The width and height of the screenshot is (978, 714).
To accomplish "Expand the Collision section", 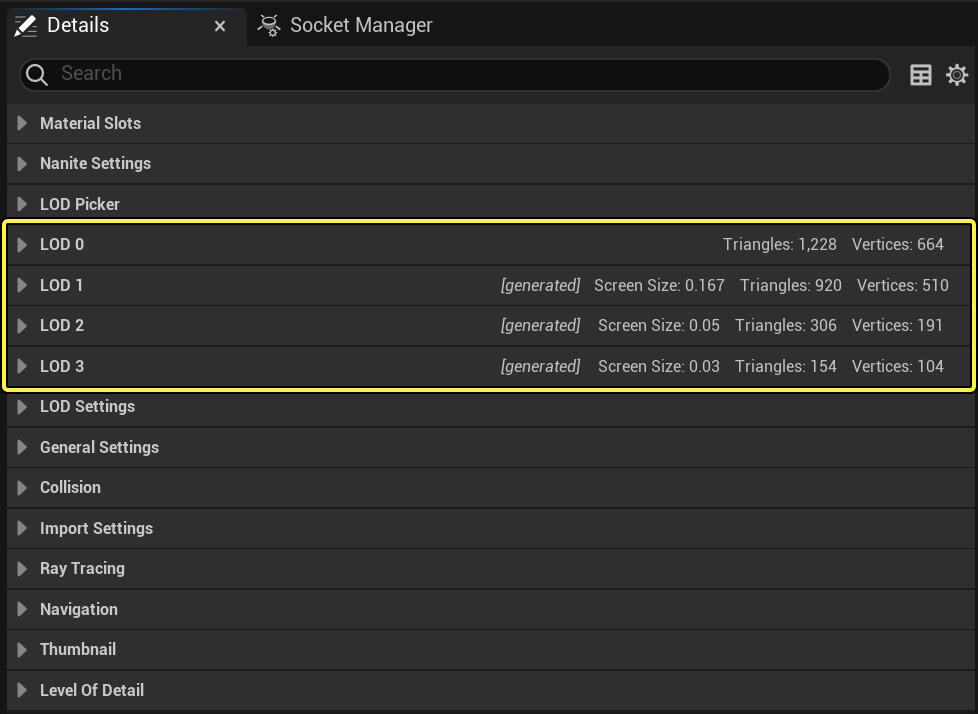I will (22, 487).
